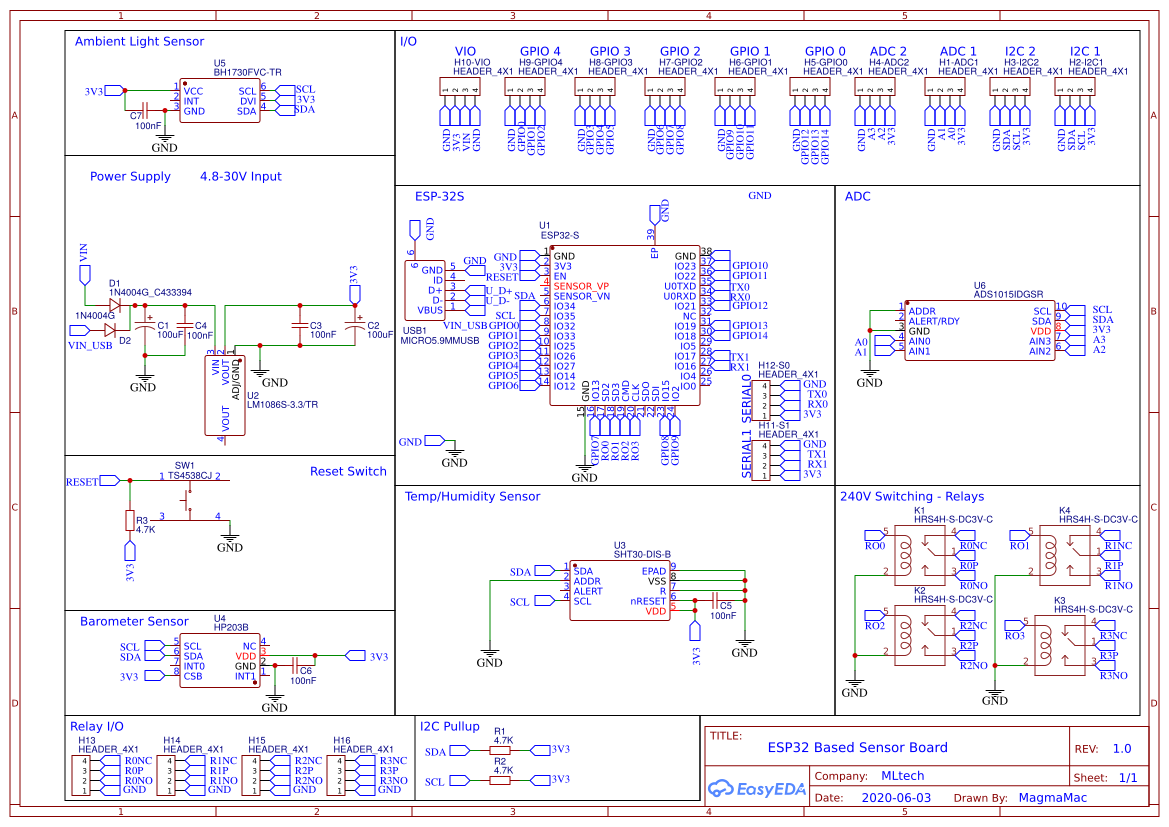Image resolution: width=1169 pixels, height=827 pixels.
Task: Click the "Reset Switch" section label
Action: [x=348, y=471]
